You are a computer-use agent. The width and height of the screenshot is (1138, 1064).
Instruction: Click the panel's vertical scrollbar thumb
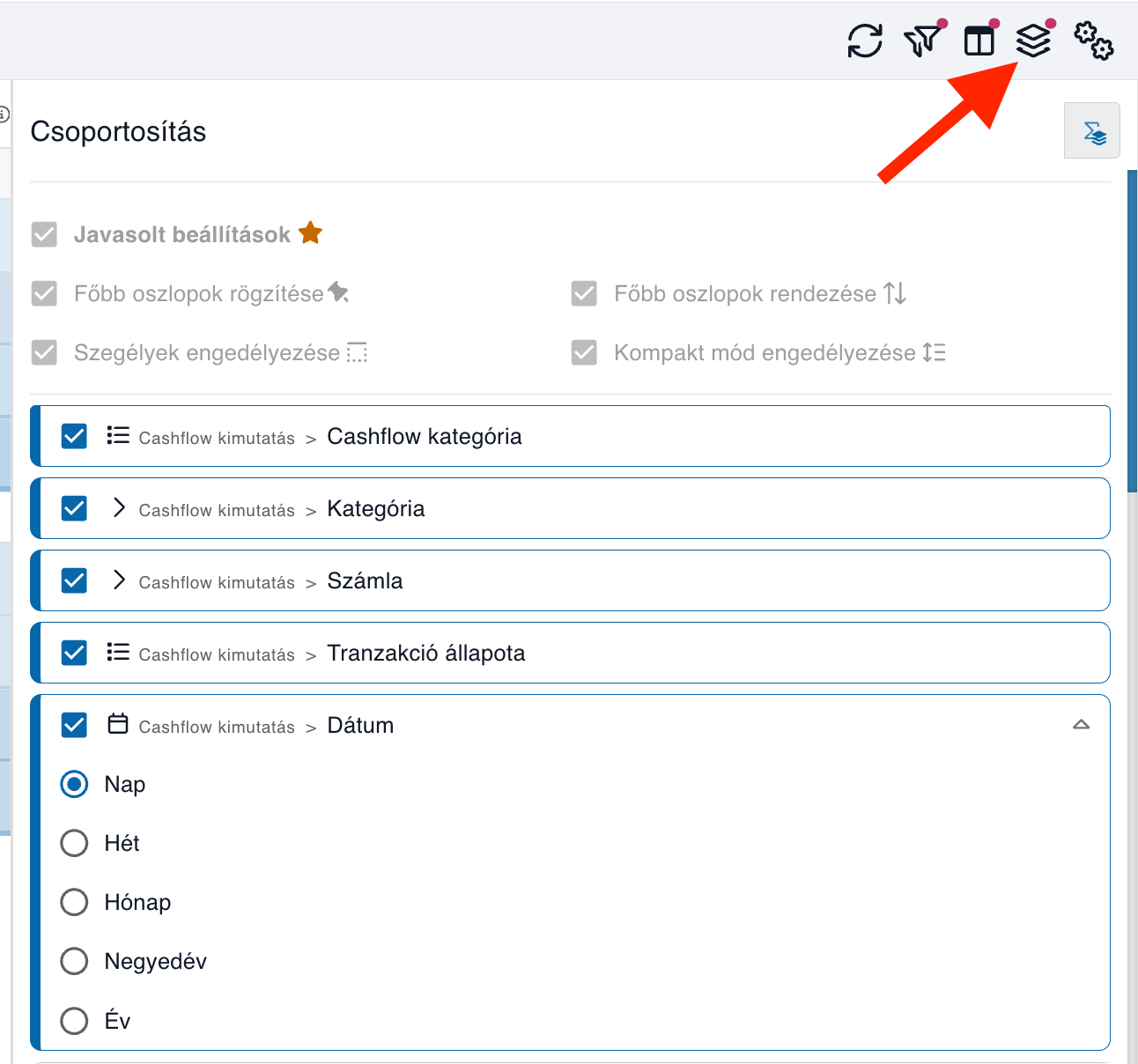(1133, 331)
